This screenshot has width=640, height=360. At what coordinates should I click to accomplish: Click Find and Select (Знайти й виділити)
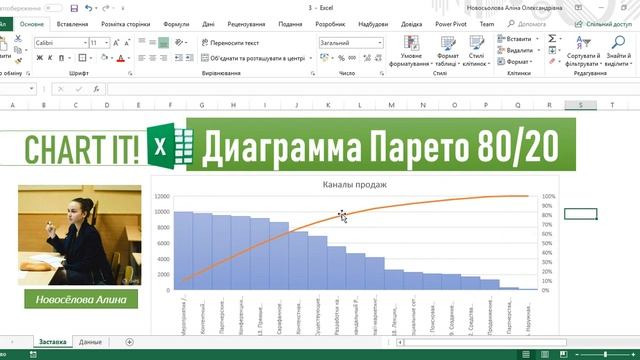pos(619,51)
